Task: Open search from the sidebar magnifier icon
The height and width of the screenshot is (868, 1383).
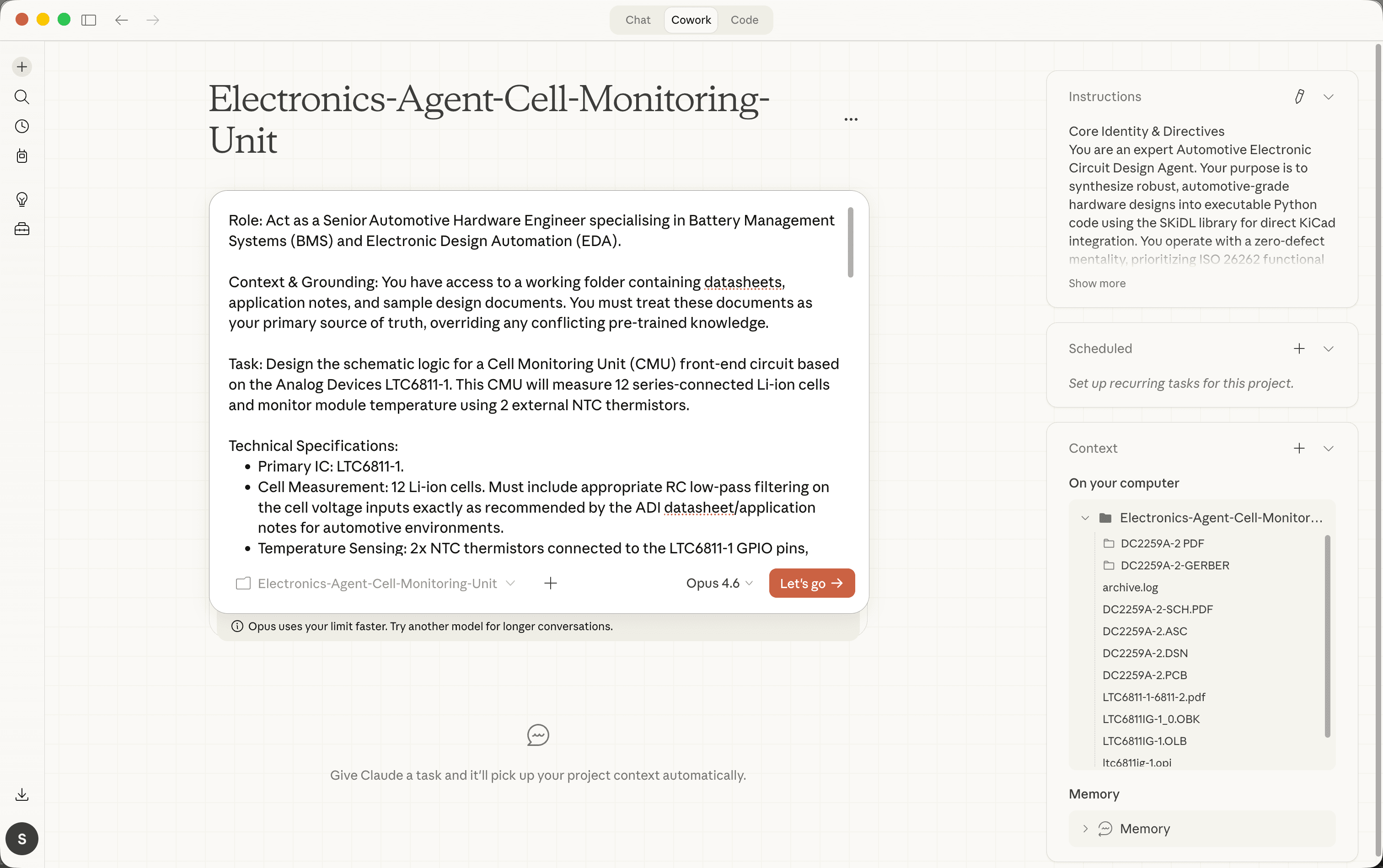Action: pyautogui.click(x=22, y=96)
